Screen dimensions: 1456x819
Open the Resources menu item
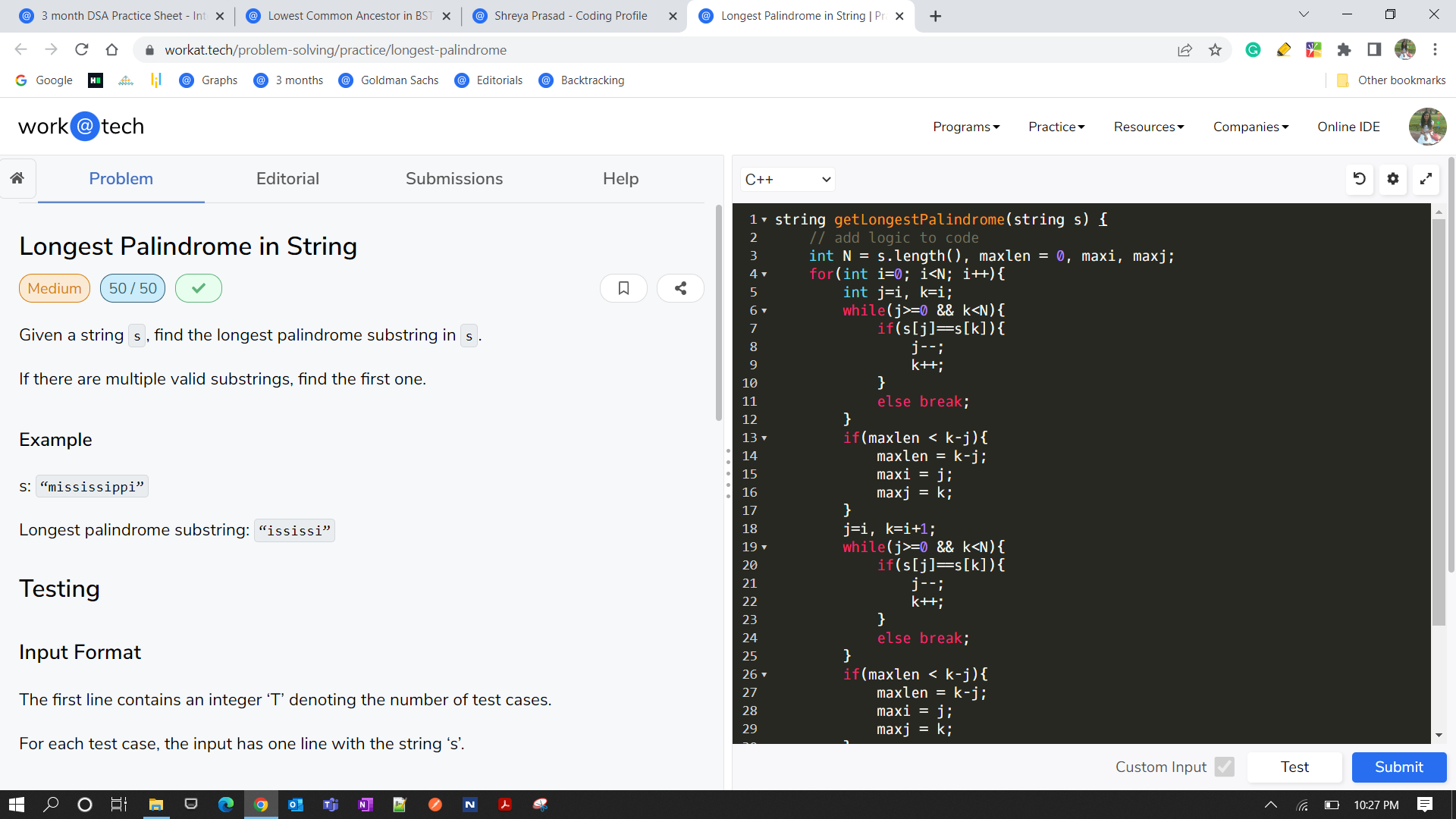(1148, 126)
